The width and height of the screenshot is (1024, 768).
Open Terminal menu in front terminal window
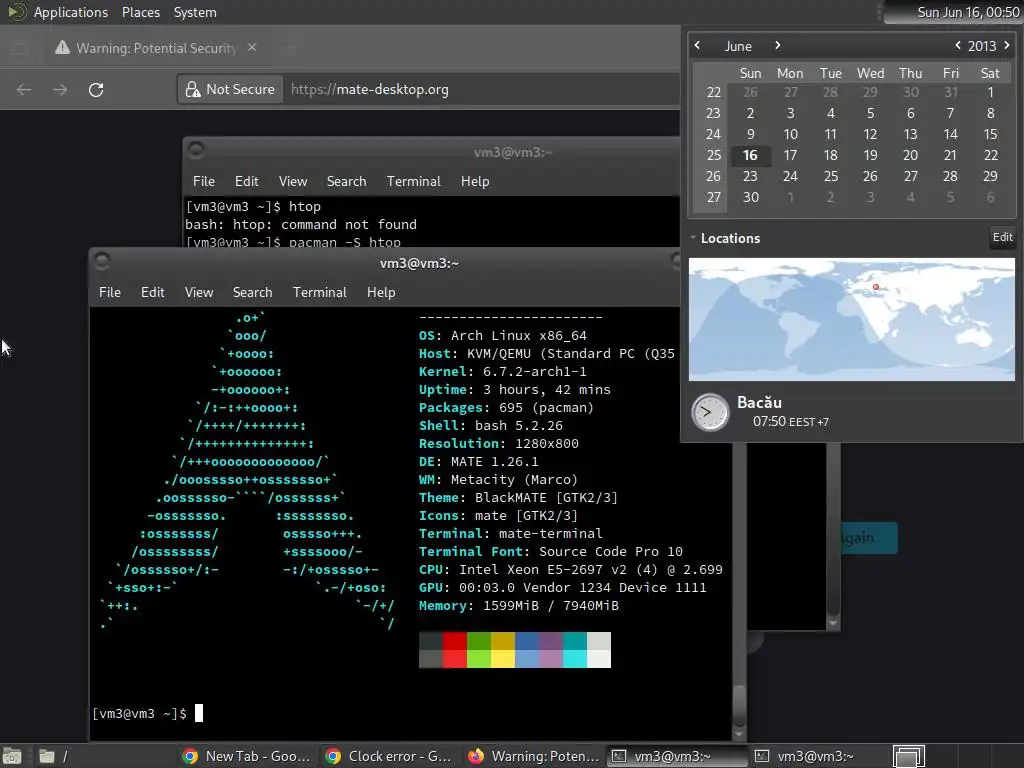point(319,293)
